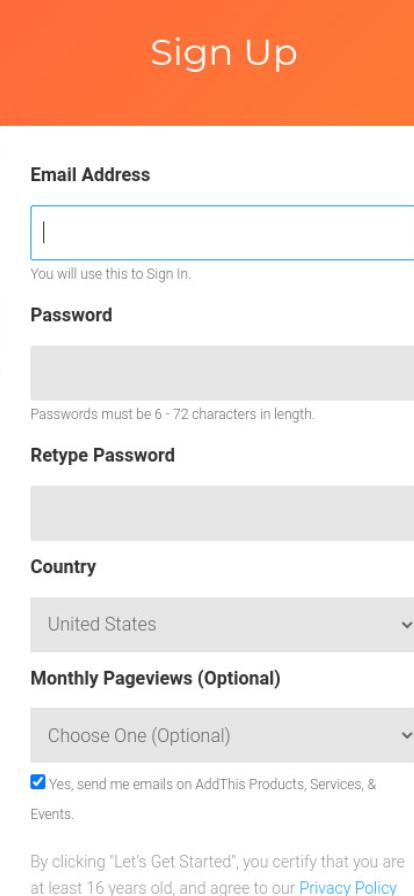414x896 pixels.
Task: Click the Password field label
Action: pyautogui.click(x=71, y=315)
